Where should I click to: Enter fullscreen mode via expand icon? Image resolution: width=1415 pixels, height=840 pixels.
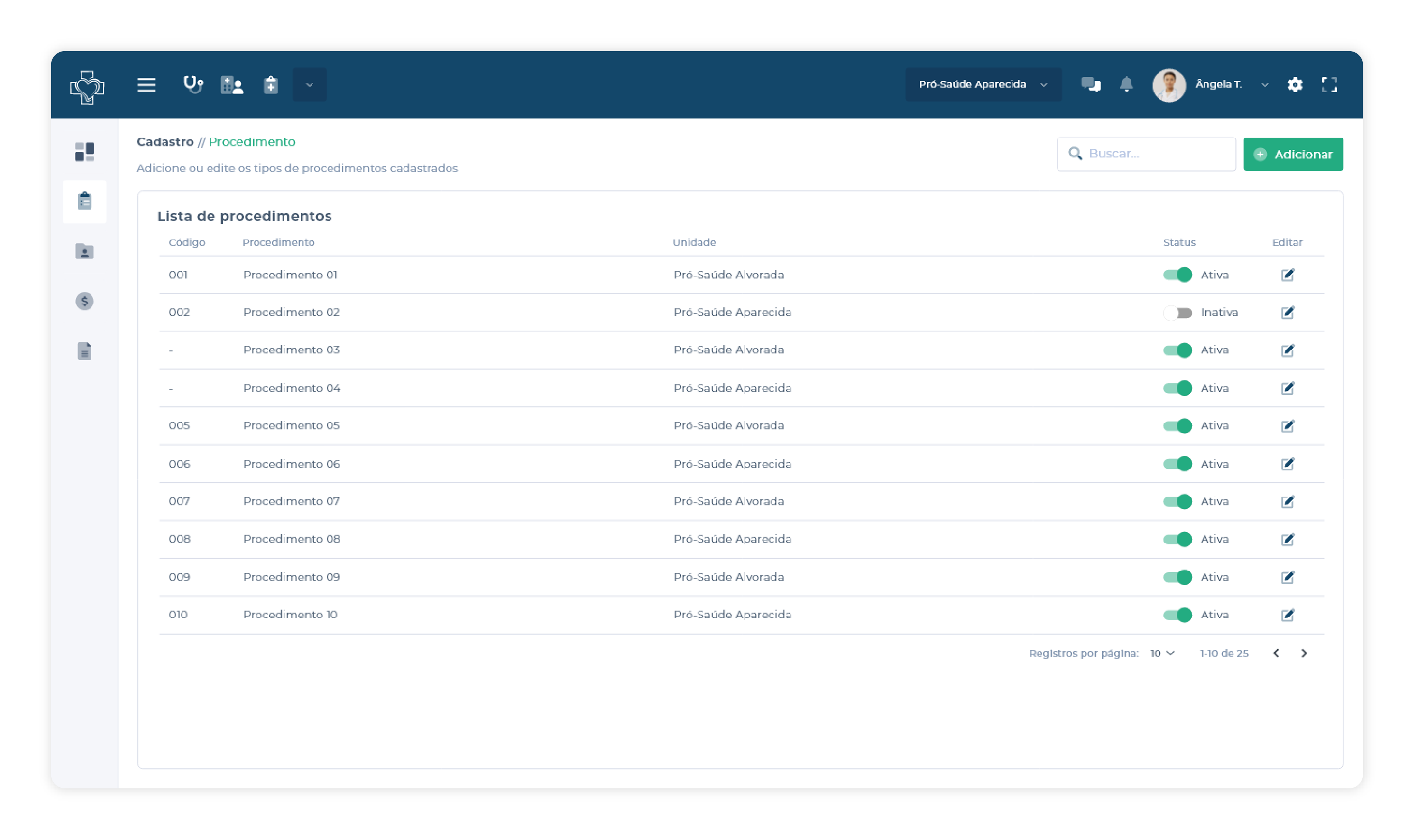[x=1328, y=85]
